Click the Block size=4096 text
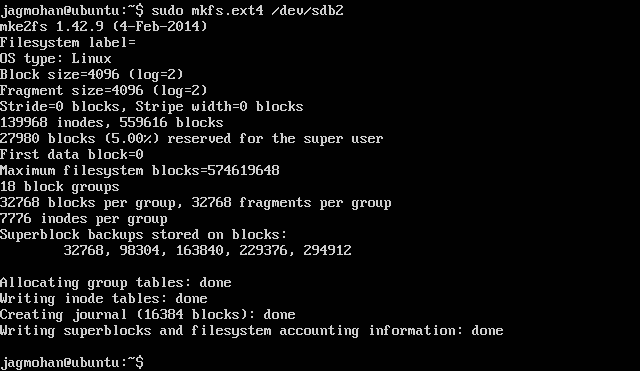This screenshot has height=371, width=640. 60,75
